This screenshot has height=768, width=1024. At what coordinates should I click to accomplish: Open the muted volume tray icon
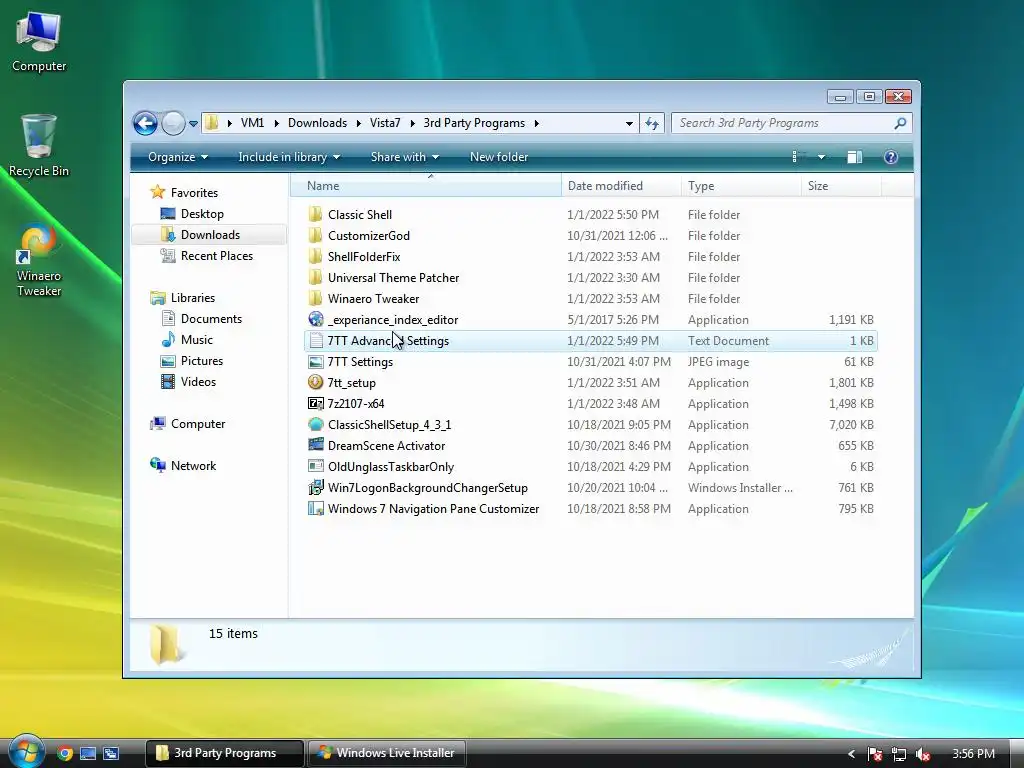pyautogui.click(x=923, y=754)
